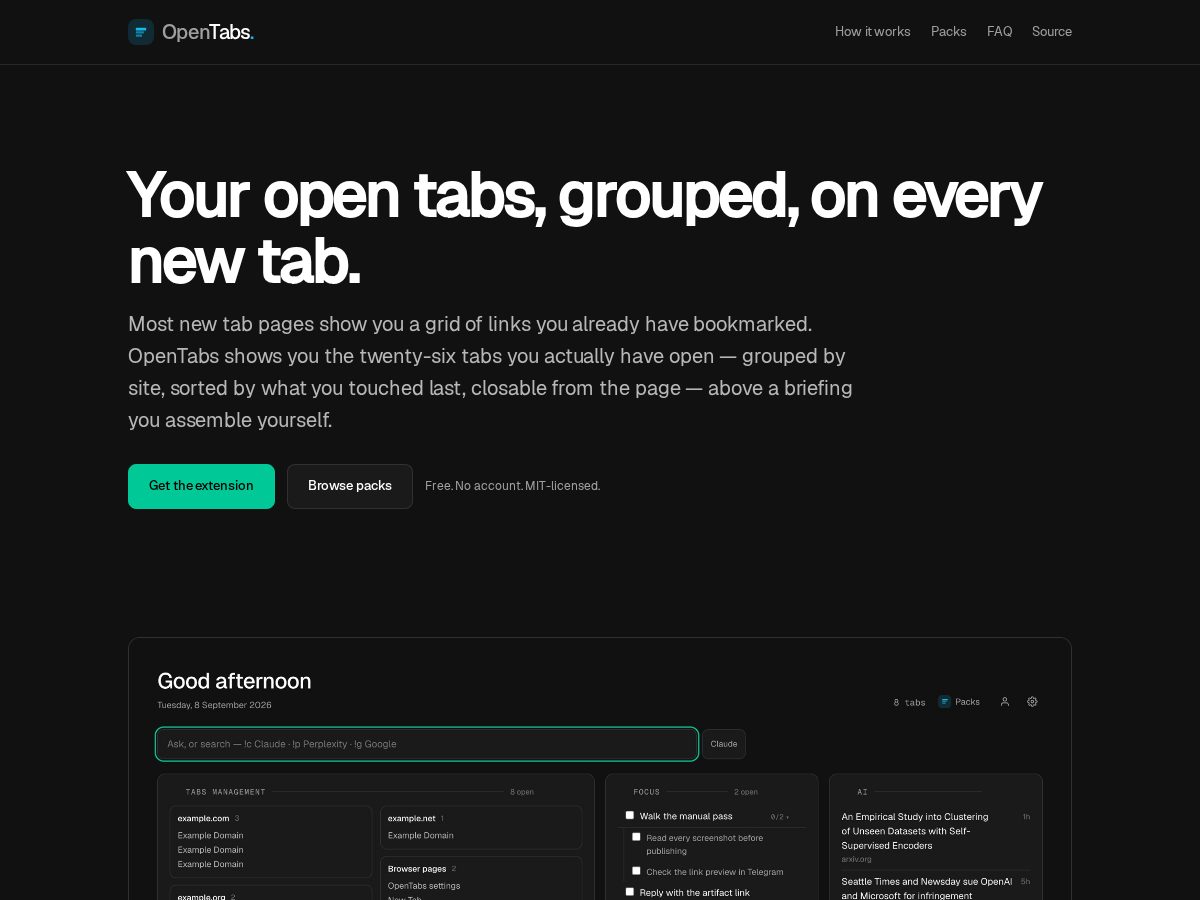Click the 'TABS MANAGEMENT' section label

[226, 792]
